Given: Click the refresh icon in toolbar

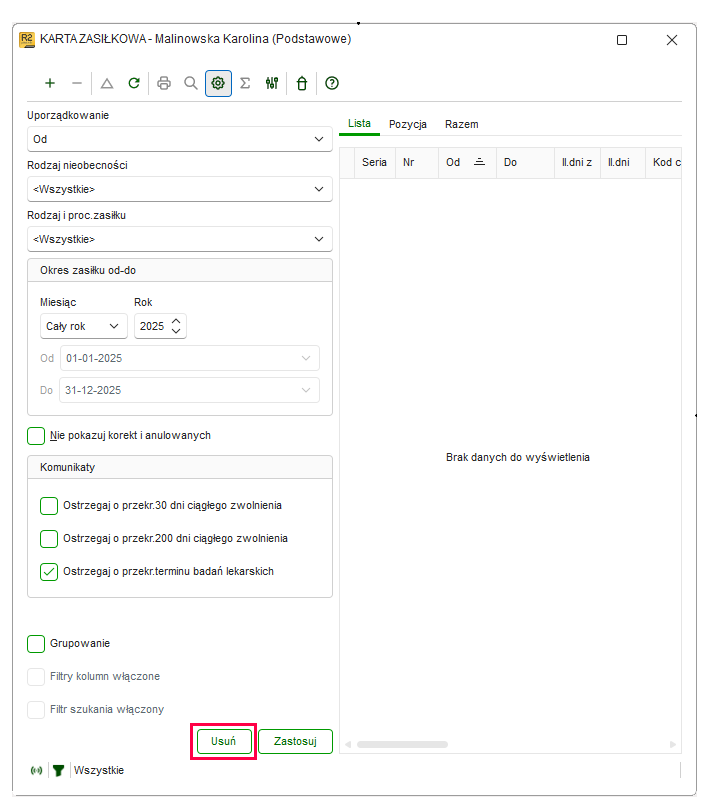Looking at the screenshot, I should [134, 83].
